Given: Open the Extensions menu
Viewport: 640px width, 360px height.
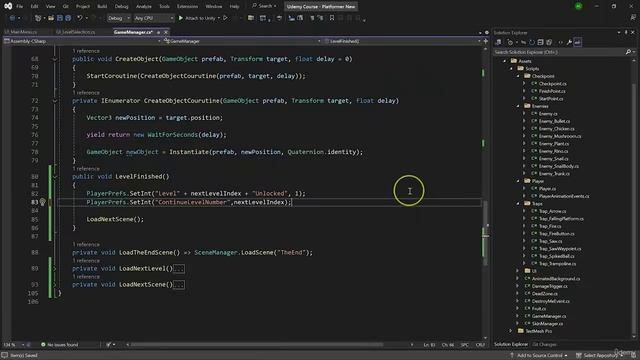Looking at the screenshot, I should [x=187, y=6].
